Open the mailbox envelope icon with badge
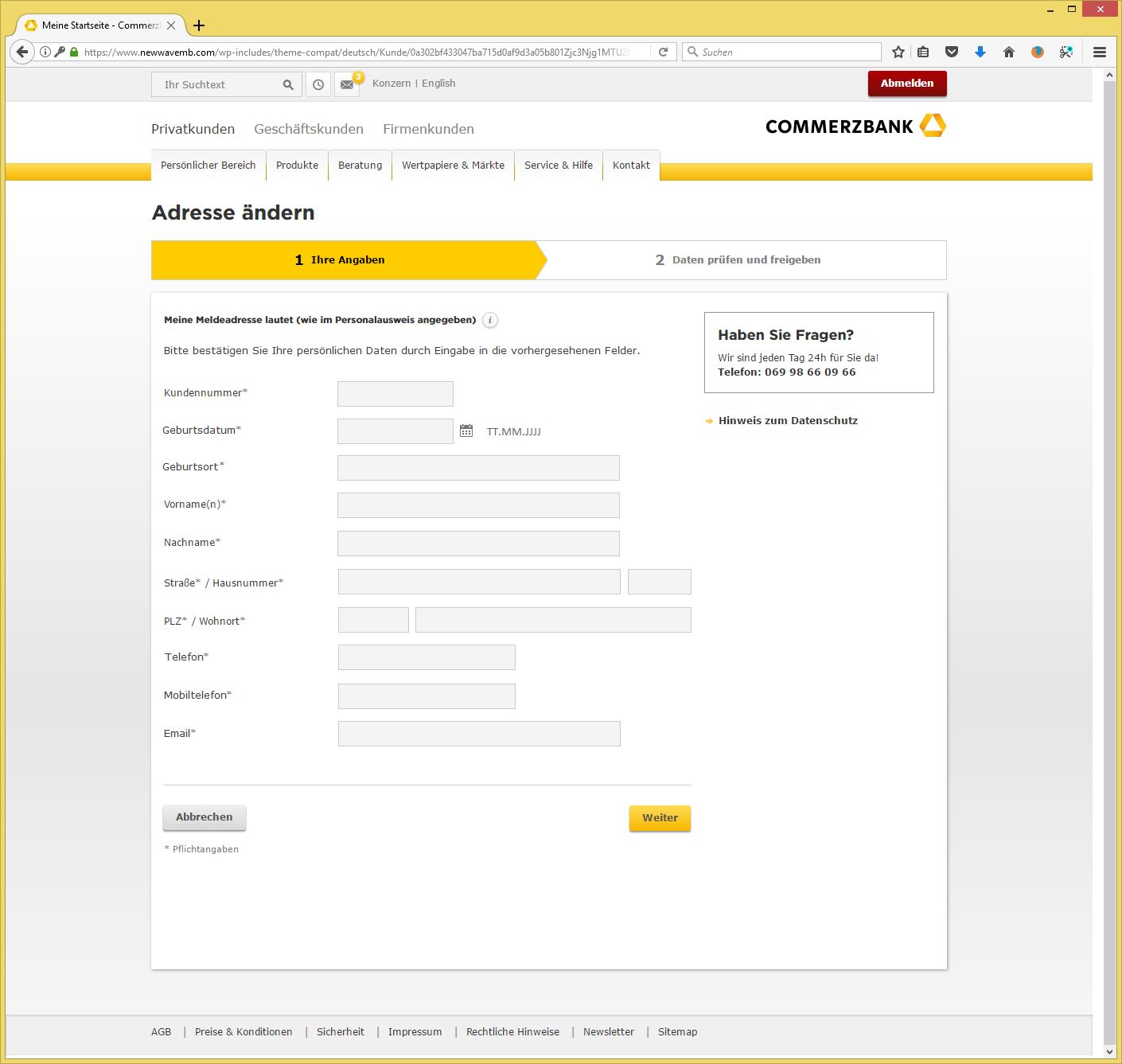 pyautogui.click(x=347, y=84)
